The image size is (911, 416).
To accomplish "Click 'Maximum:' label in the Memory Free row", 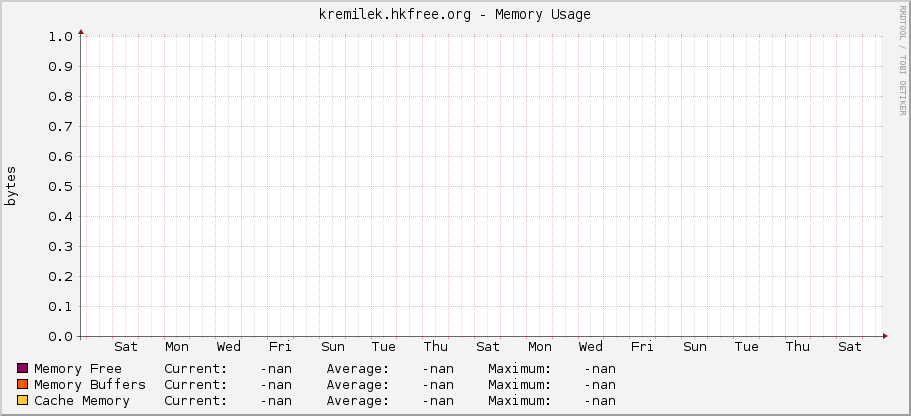I will [519, 369].
